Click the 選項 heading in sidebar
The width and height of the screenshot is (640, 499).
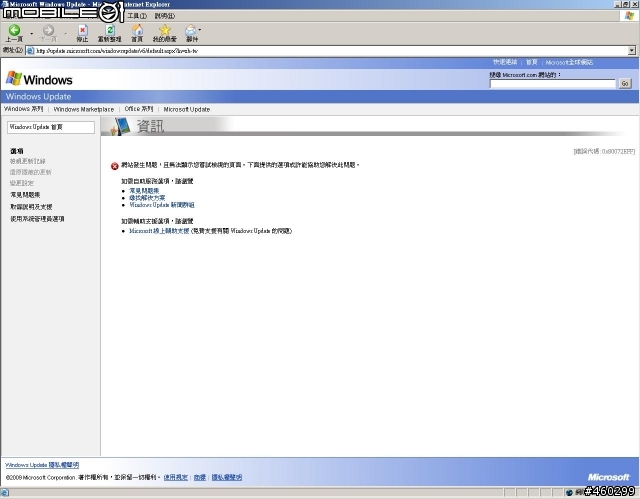pos(17,151)
